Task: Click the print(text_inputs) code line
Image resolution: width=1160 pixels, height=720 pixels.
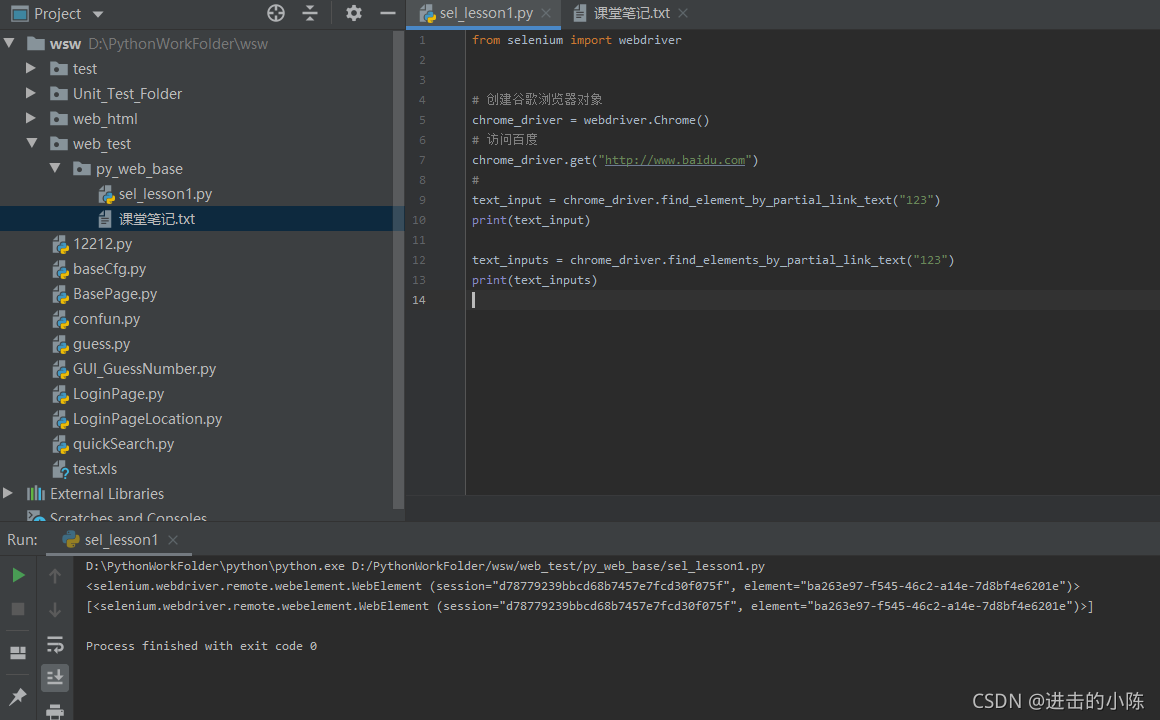Action: tap(534, 280)
